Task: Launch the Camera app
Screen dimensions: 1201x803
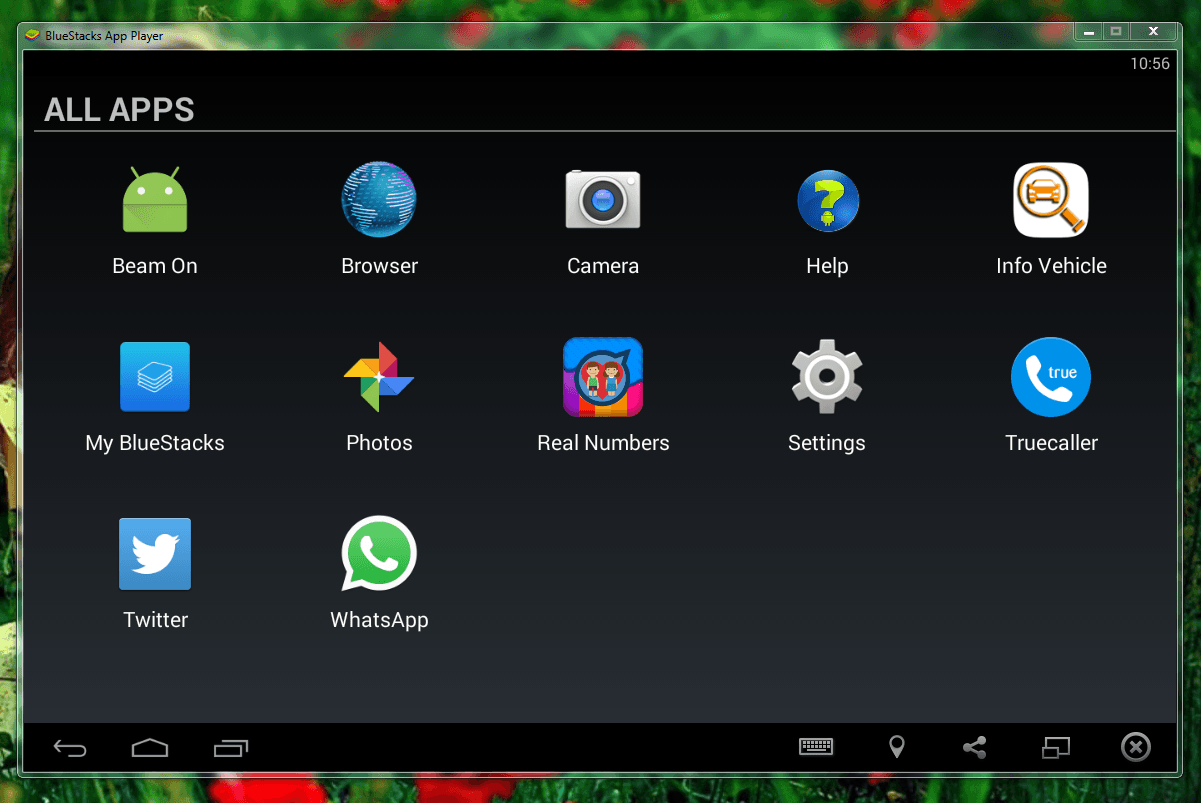Action: [x=603, y=200]
